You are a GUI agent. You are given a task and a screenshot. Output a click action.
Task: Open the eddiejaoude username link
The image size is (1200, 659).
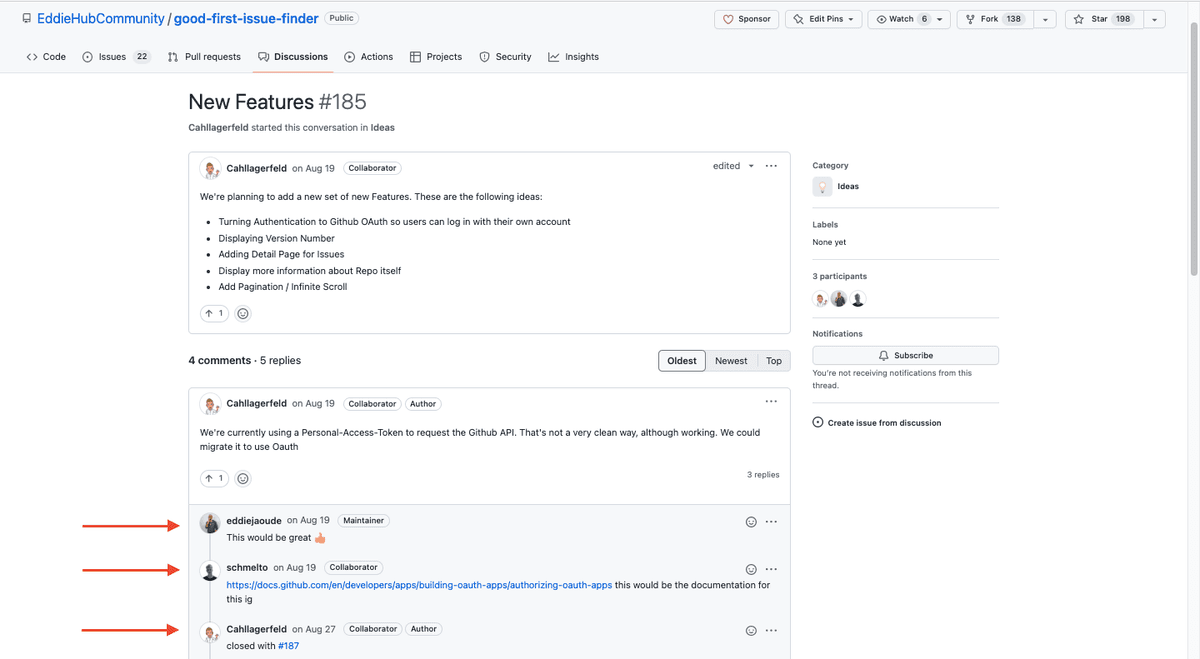point(254,520)
